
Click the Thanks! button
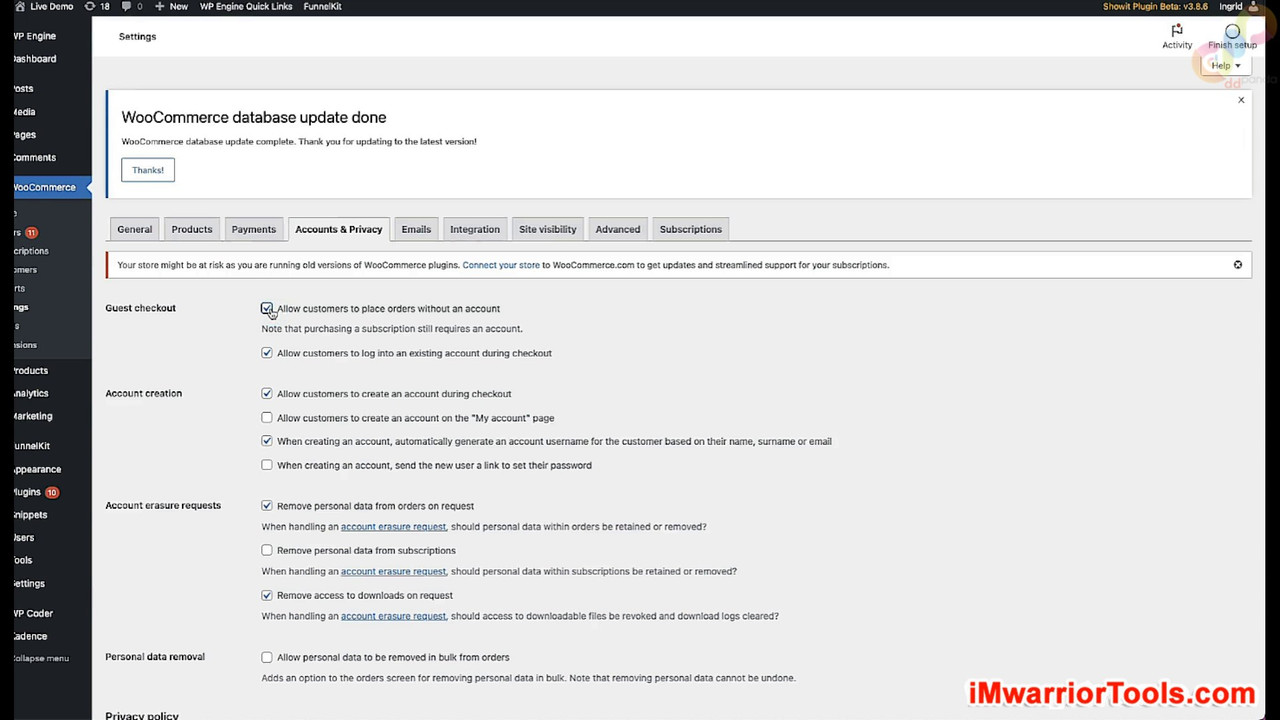[x=148, y=170]
